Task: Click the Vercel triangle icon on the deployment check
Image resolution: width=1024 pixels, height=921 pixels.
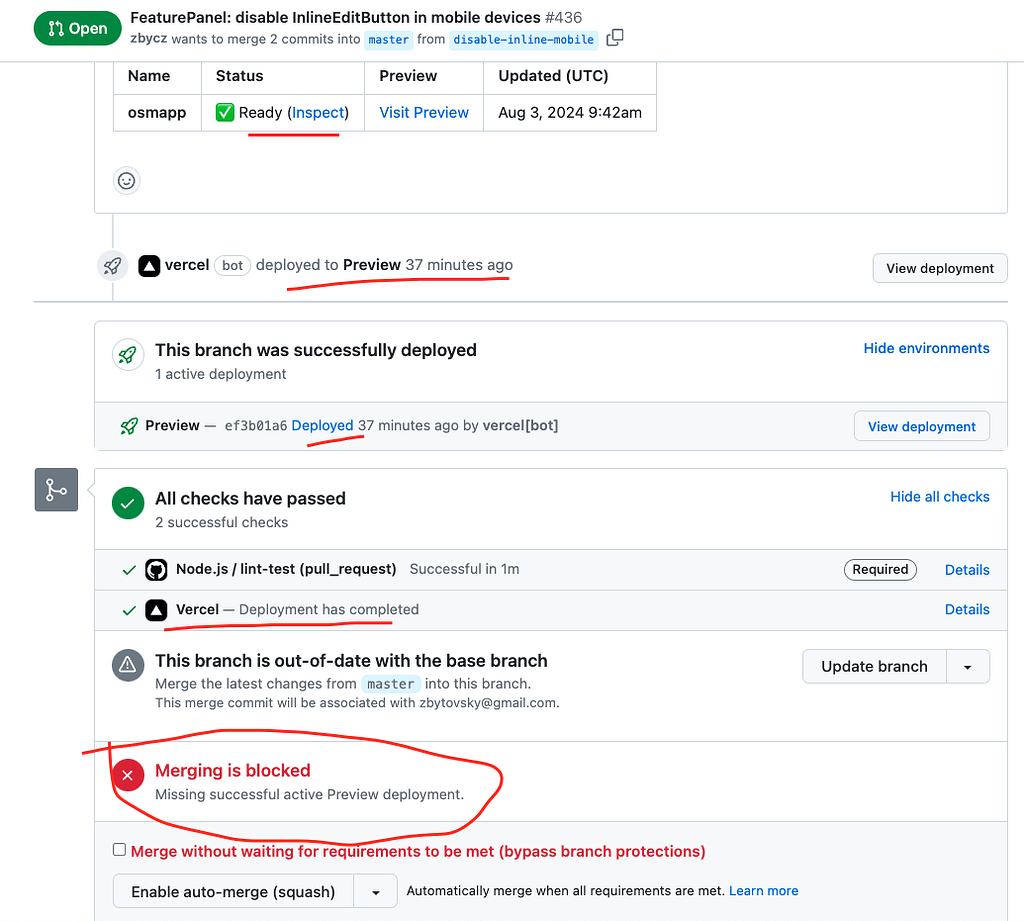Action: tap(157, 609)
